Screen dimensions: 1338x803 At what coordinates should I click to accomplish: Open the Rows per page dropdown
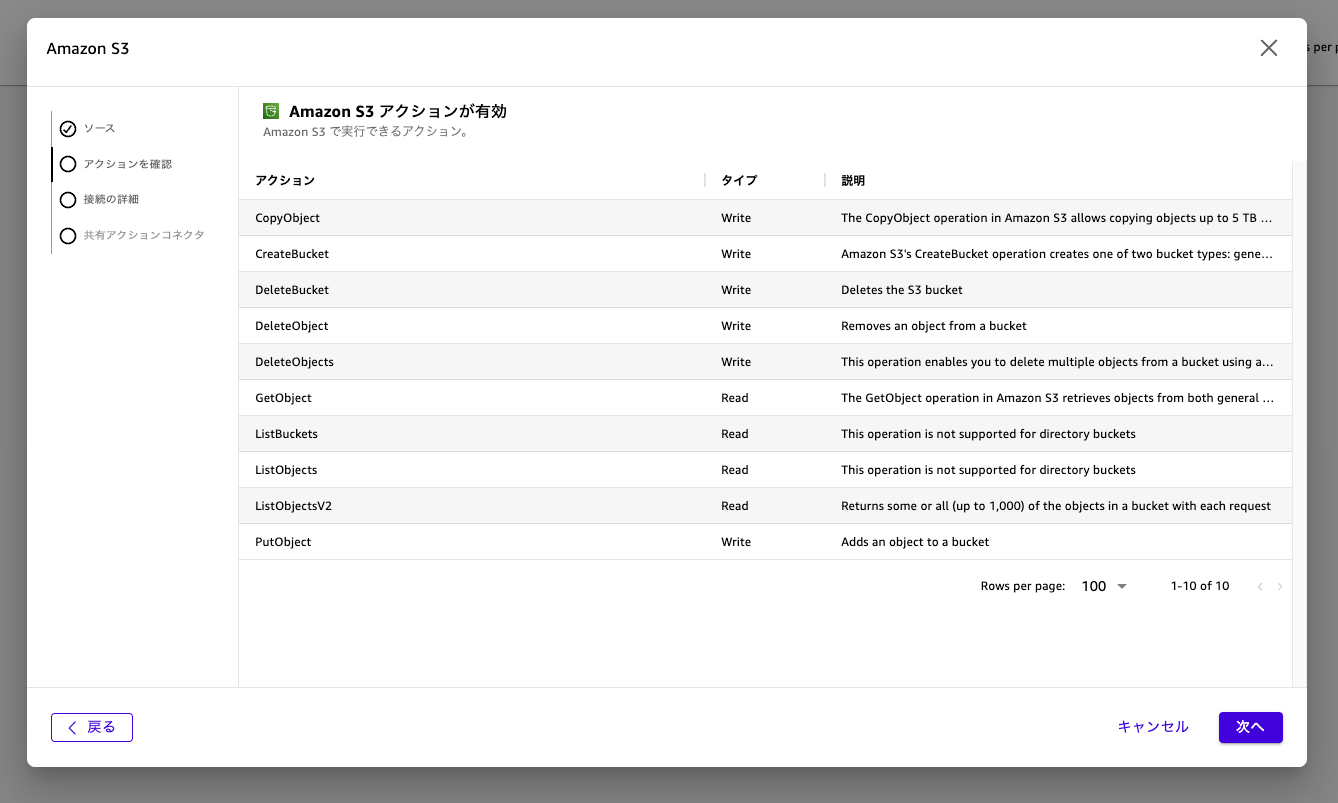(1104, 586)
